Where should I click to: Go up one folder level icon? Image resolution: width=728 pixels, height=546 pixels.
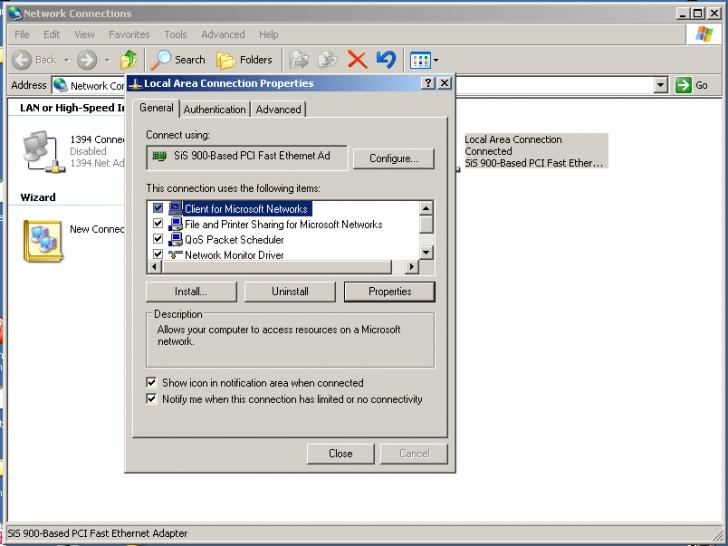coord(129,60)
